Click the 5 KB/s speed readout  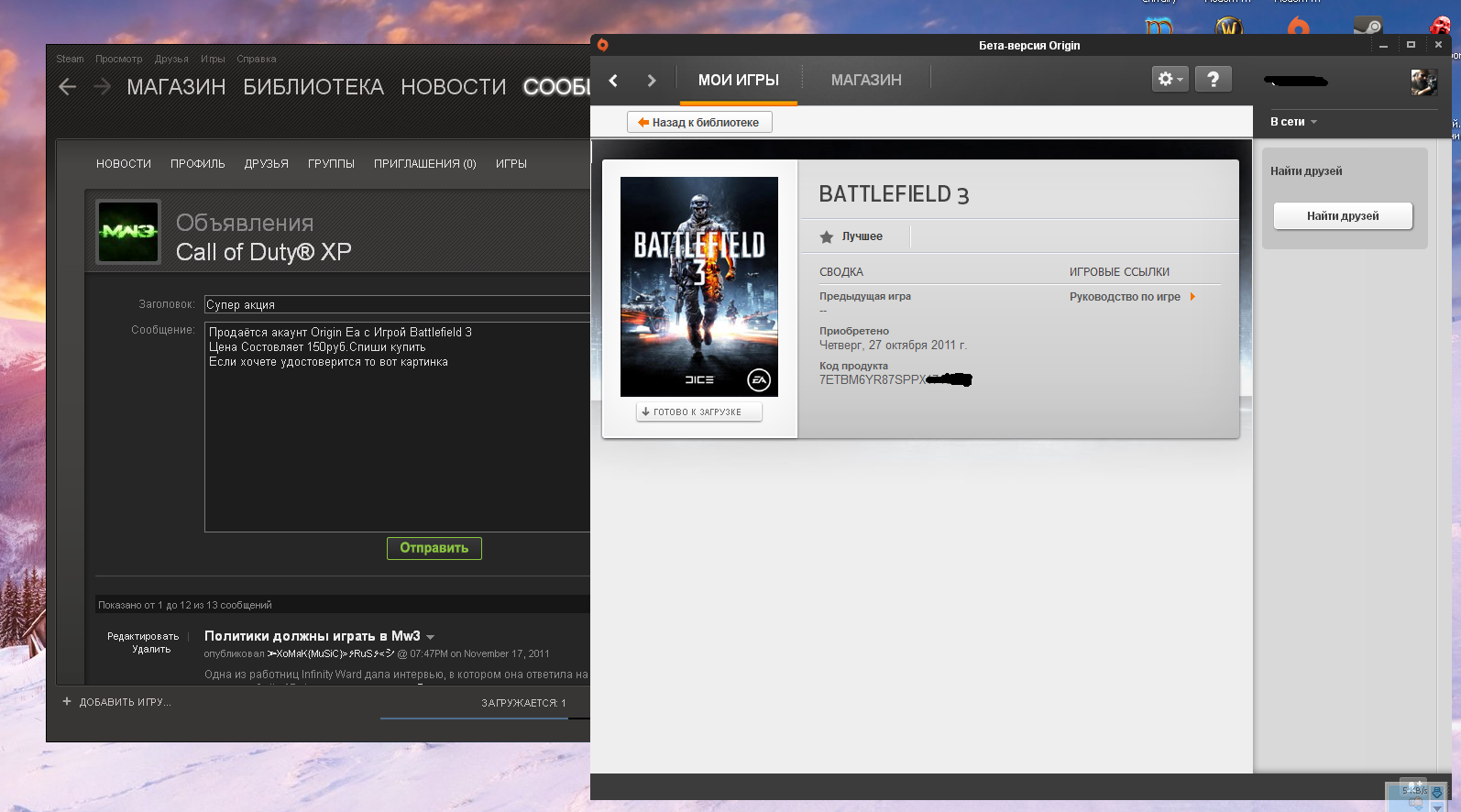(1414, 790)
